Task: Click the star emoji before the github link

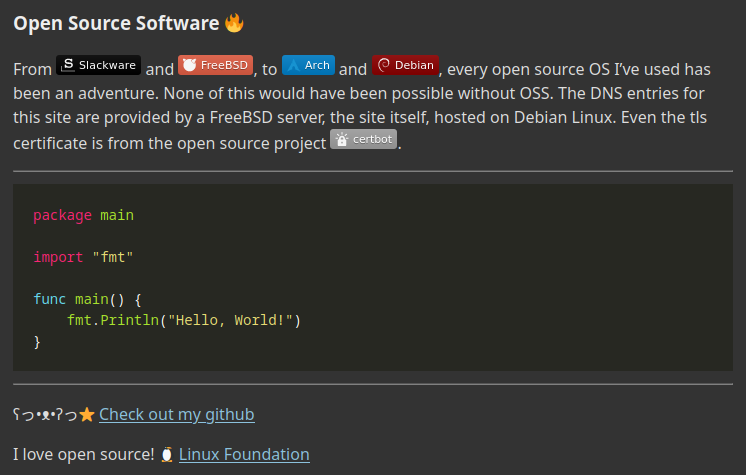Action: click(87, 414)
